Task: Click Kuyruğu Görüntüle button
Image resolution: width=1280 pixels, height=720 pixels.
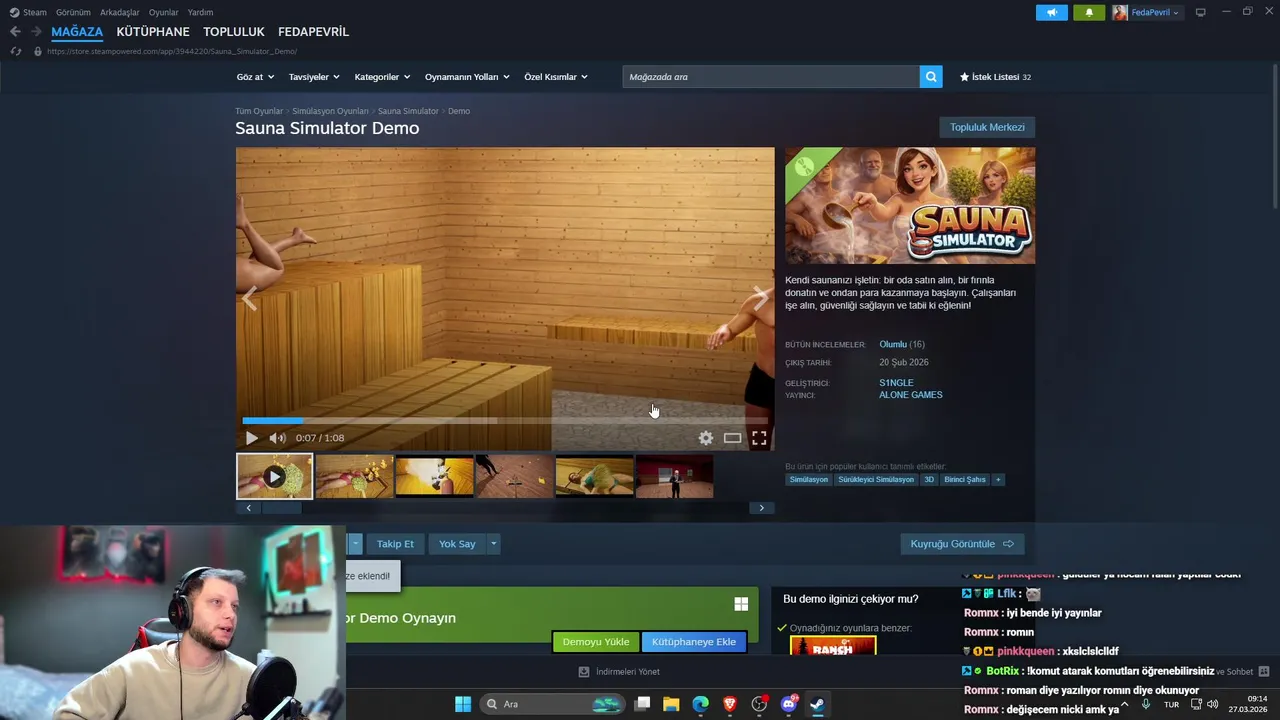Action: [x=962, y=544]
